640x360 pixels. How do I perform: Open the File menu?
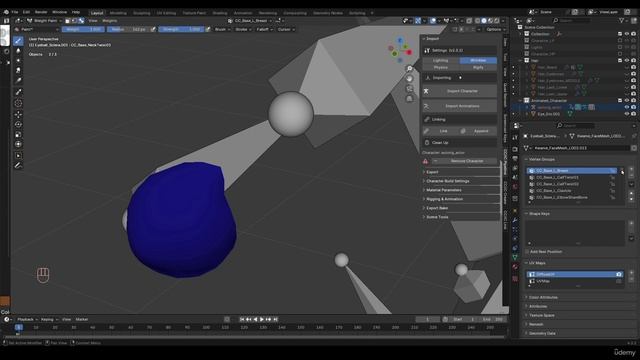pos(15,12)
